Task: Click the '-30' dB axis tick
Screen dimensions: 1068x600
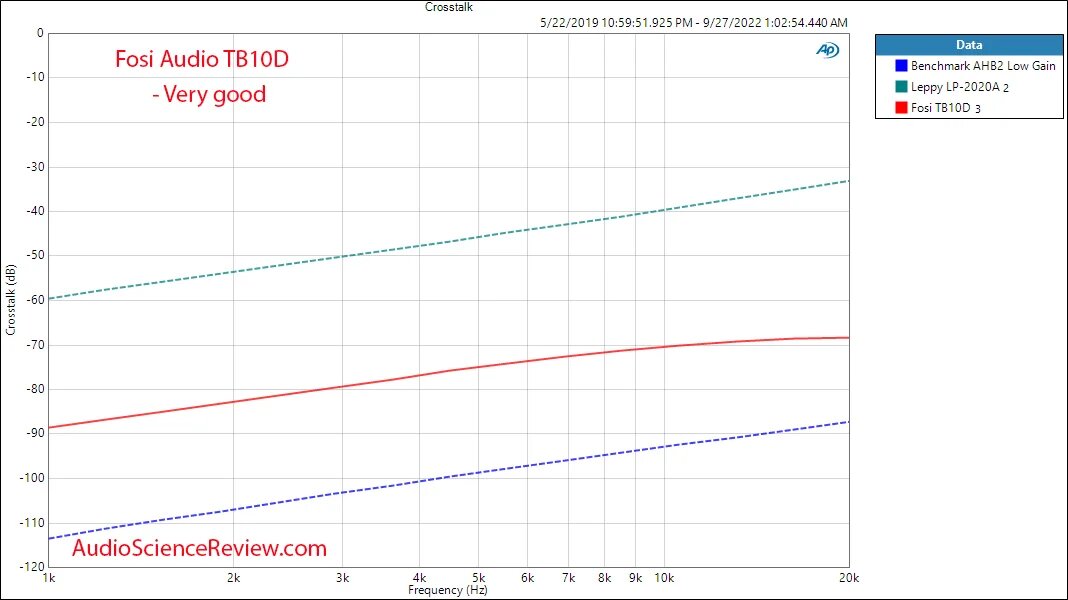Action: tap(35, 167)
